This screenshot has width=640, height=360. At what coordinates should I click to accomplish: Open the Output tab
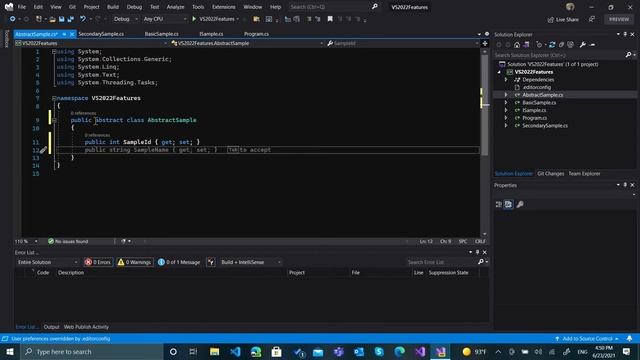point(51,327)
